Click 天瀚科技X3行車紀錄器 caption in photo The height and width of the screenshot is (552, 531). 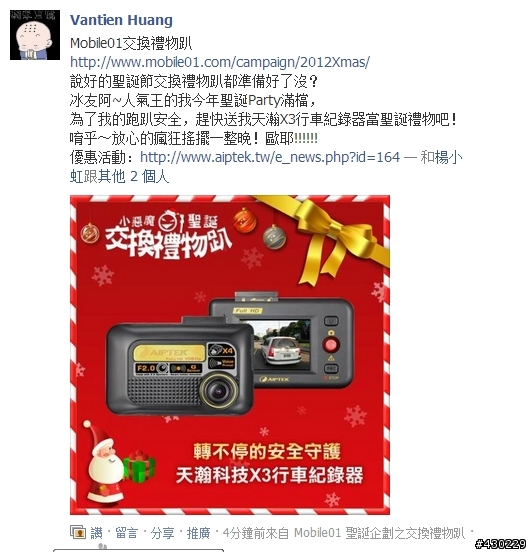pyautogui.click(x=269, y=475)
